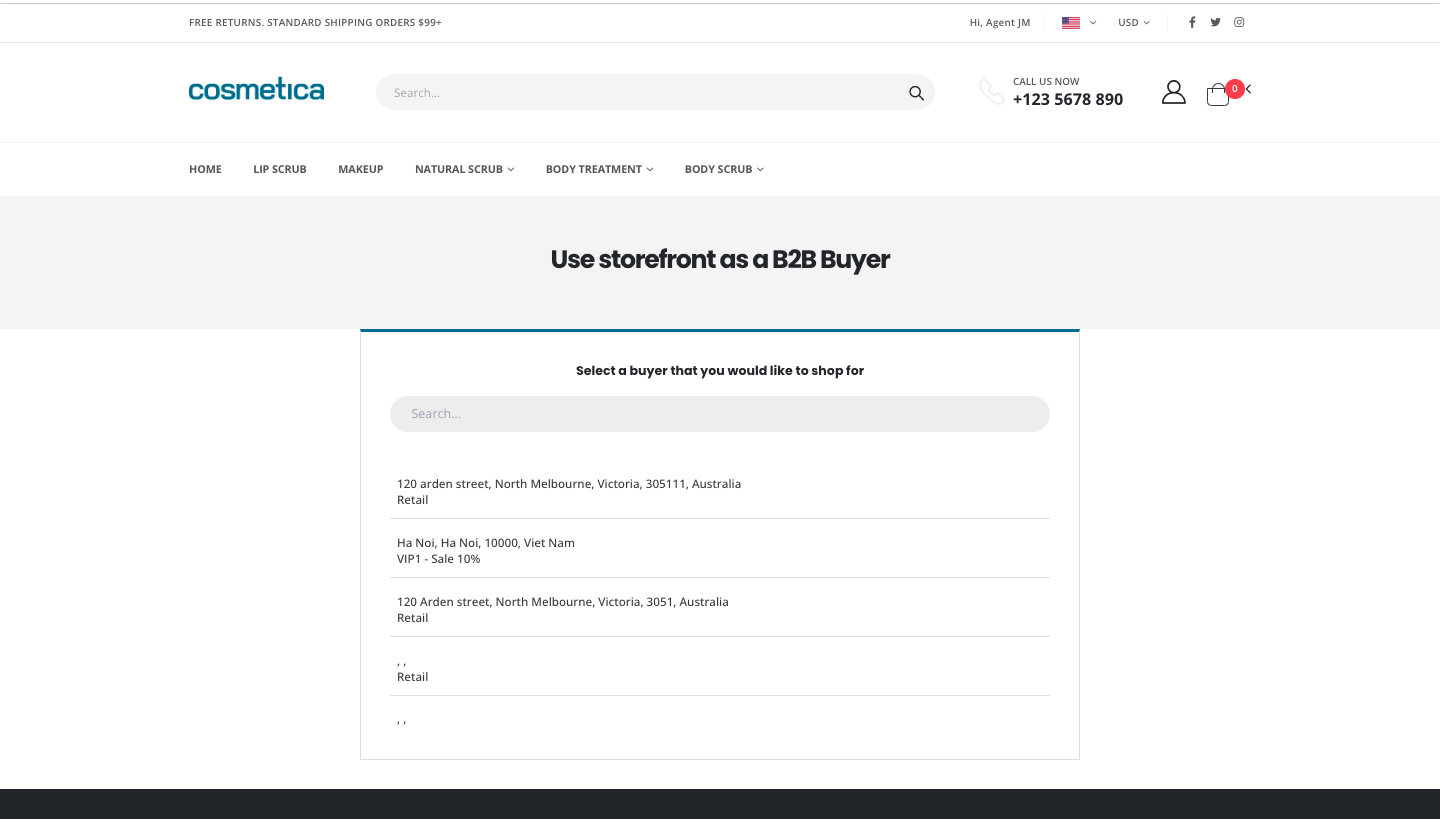Click the cosmetica logo
Image resolution: width=1440 pixels, height=819 pixels.
(x=256, y=90)
